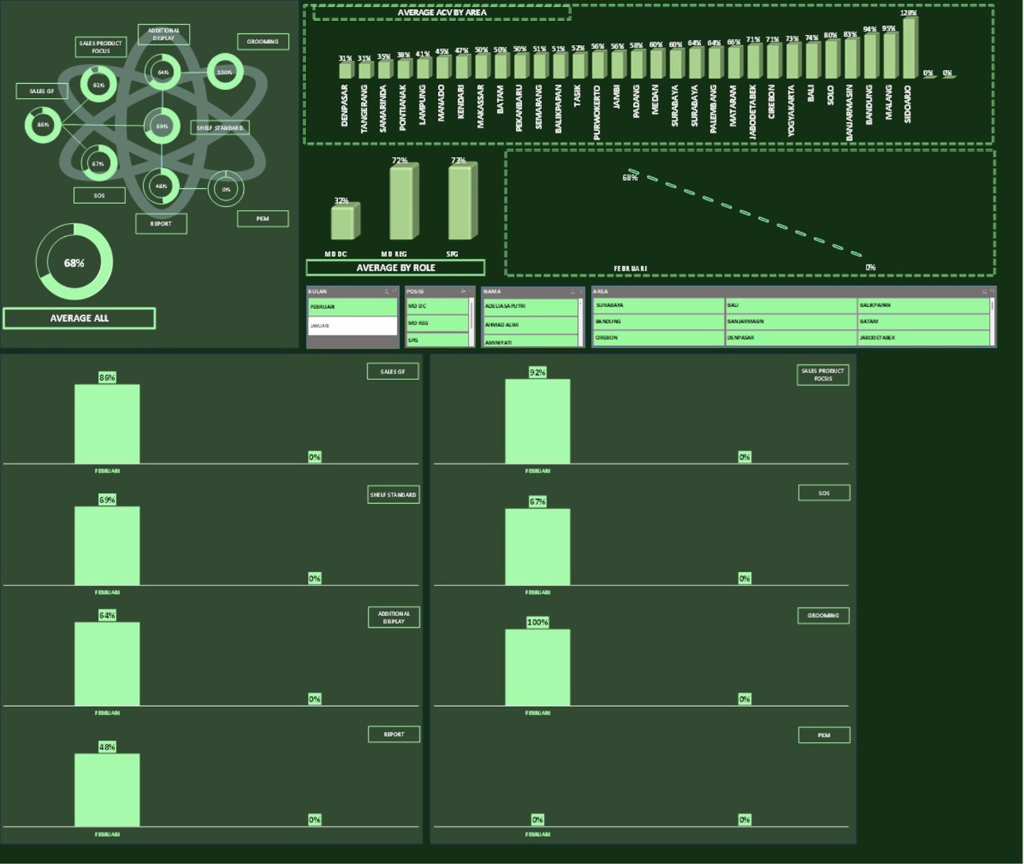Select the 32% MD DC bar in the role chart
This screenshot has height=864, width=1024.
pos(345,222)
